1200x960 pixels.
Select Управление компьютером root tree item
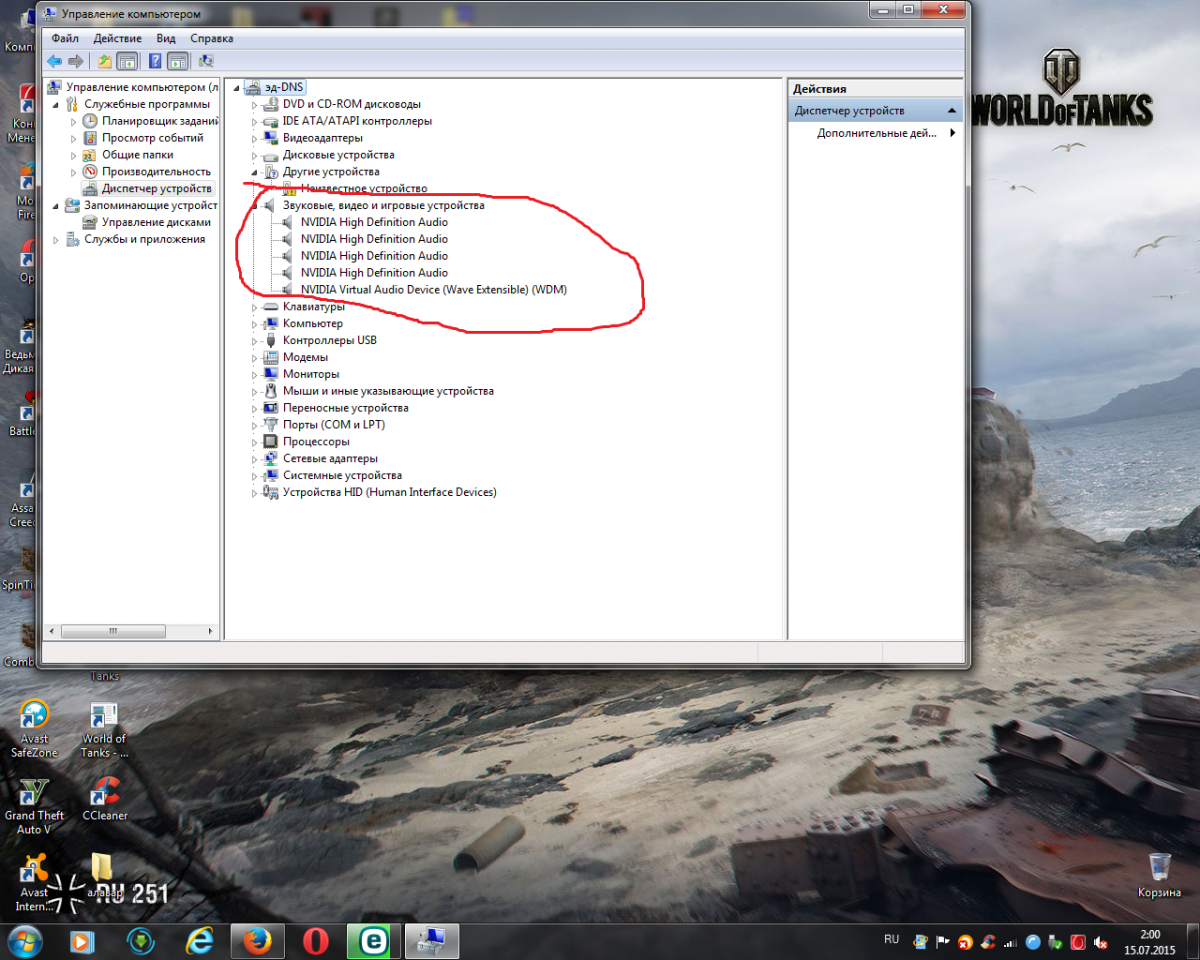pyautogui.click(x=142, y=87)
